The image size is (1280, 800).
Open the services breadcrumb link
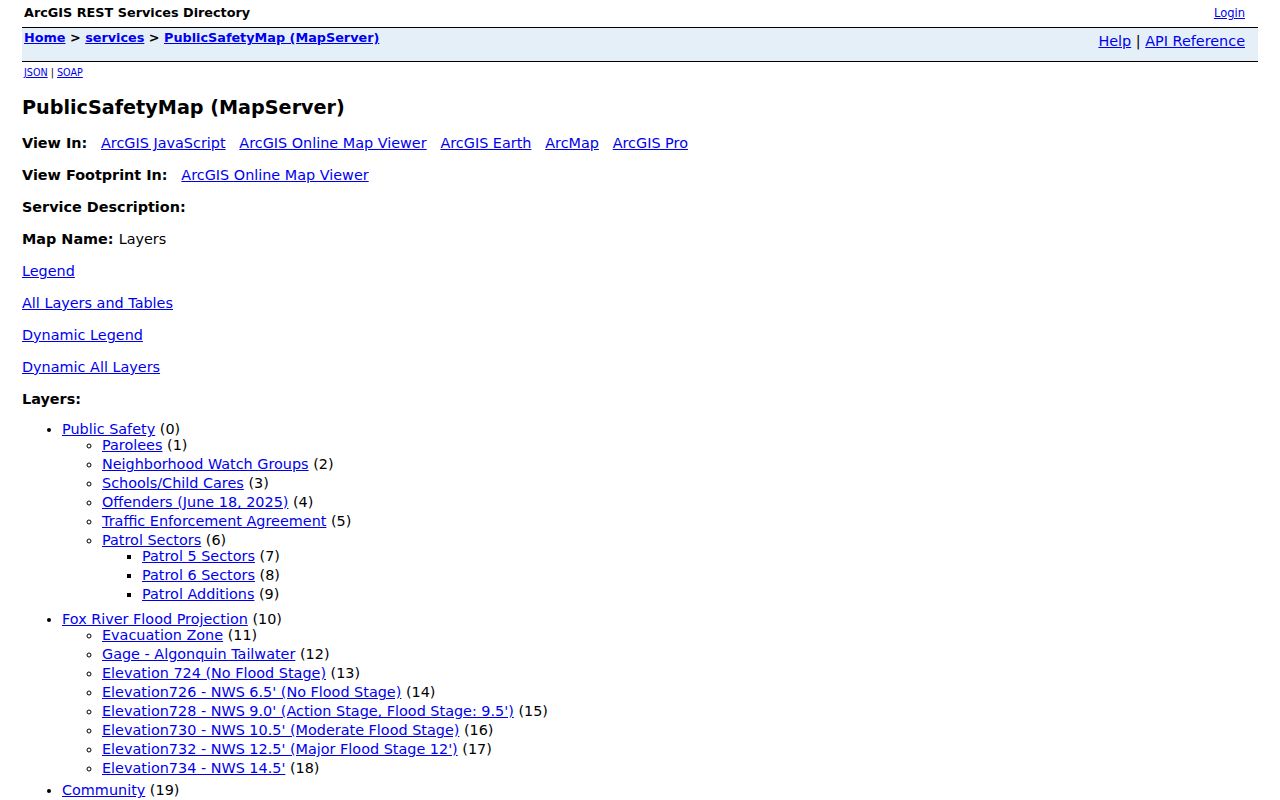114,38
